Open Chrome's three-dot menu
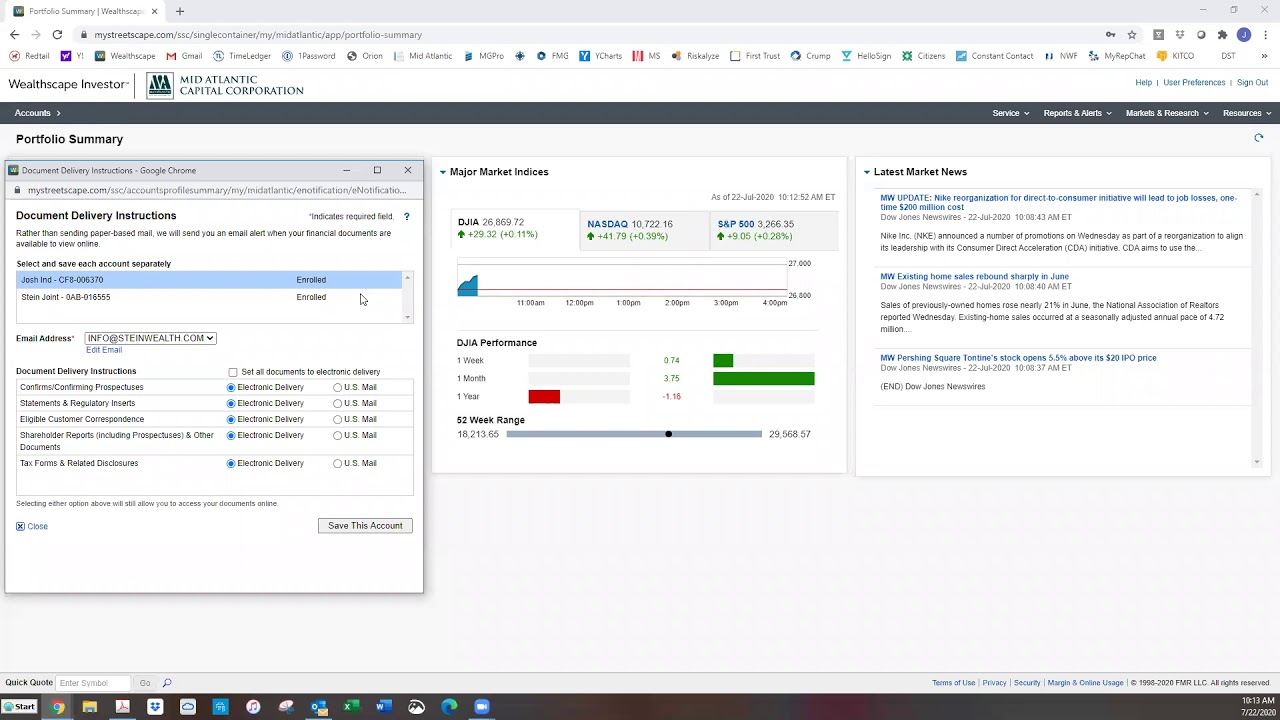Viewport: 1280px width, 720px height. [x=1265, y=34]
